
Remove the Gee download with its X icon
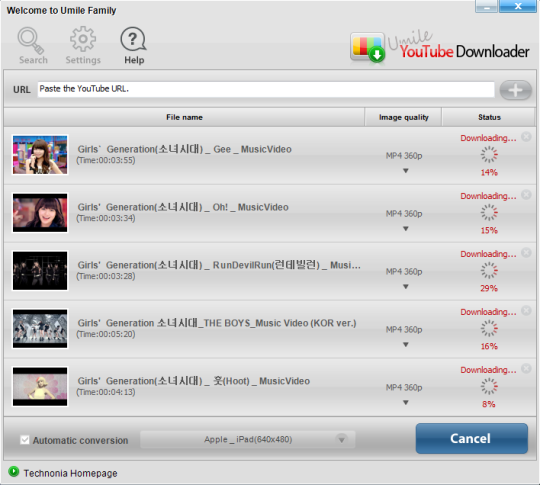tap(526, 137)
